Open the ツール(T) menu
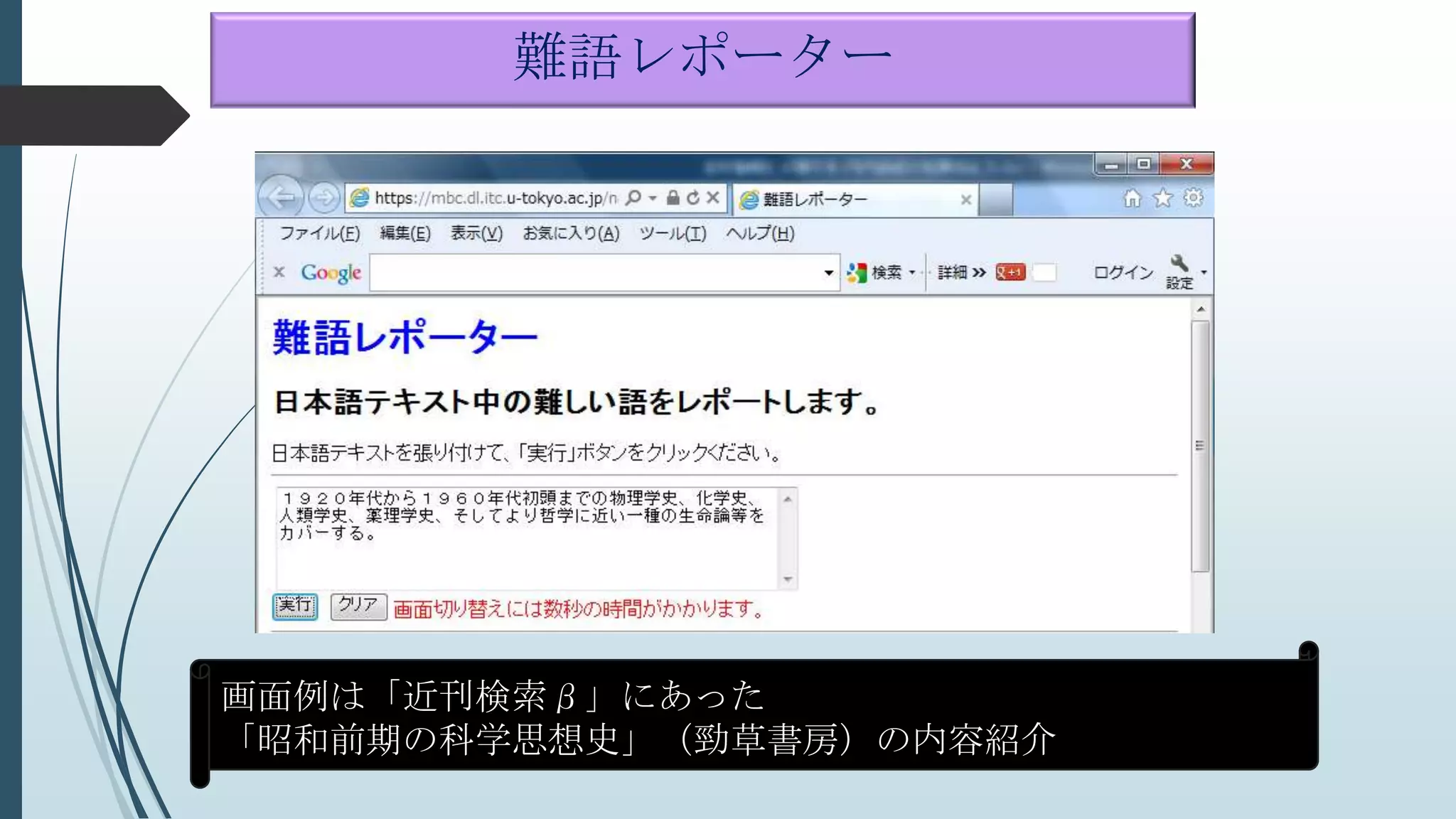The height and width of the screenshot is (819, 1456). coord(673,233)
